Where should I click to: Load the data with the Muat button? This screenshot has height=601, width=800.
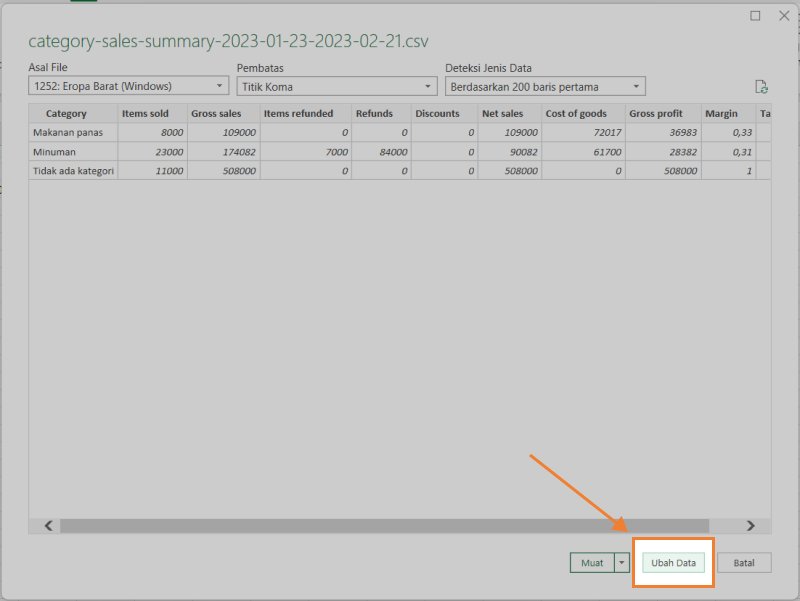click(x=593, y=563)
